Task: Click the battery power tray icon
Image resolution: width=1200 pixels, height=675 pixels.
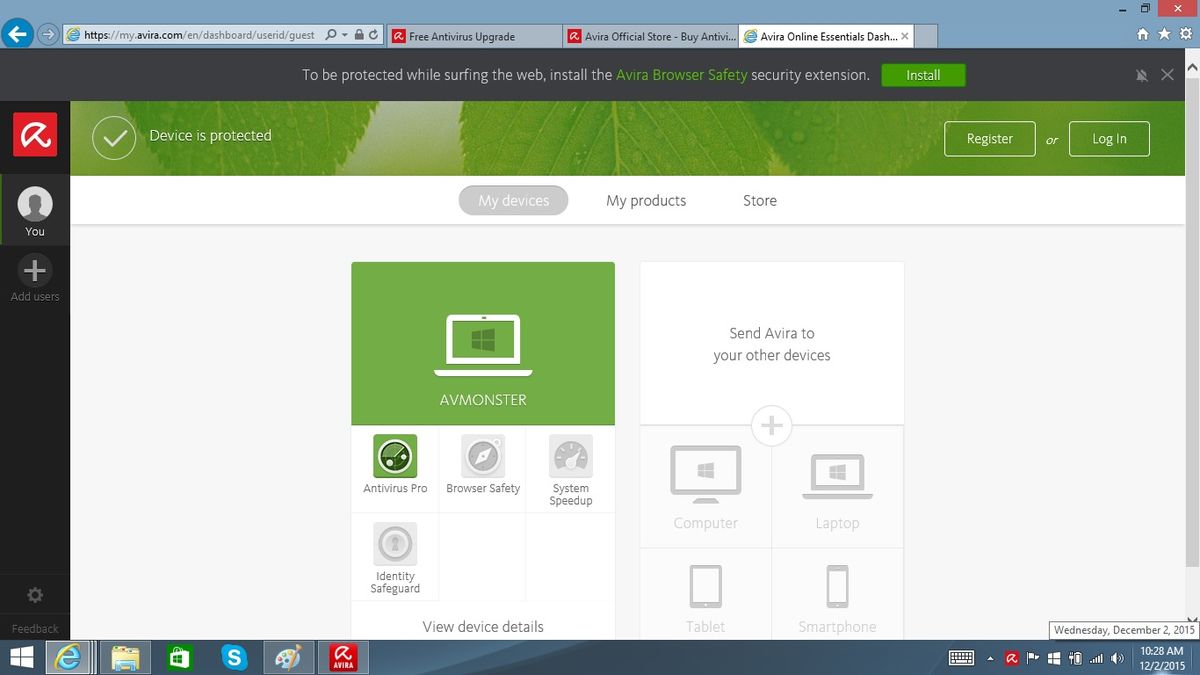Action: 1075,658
